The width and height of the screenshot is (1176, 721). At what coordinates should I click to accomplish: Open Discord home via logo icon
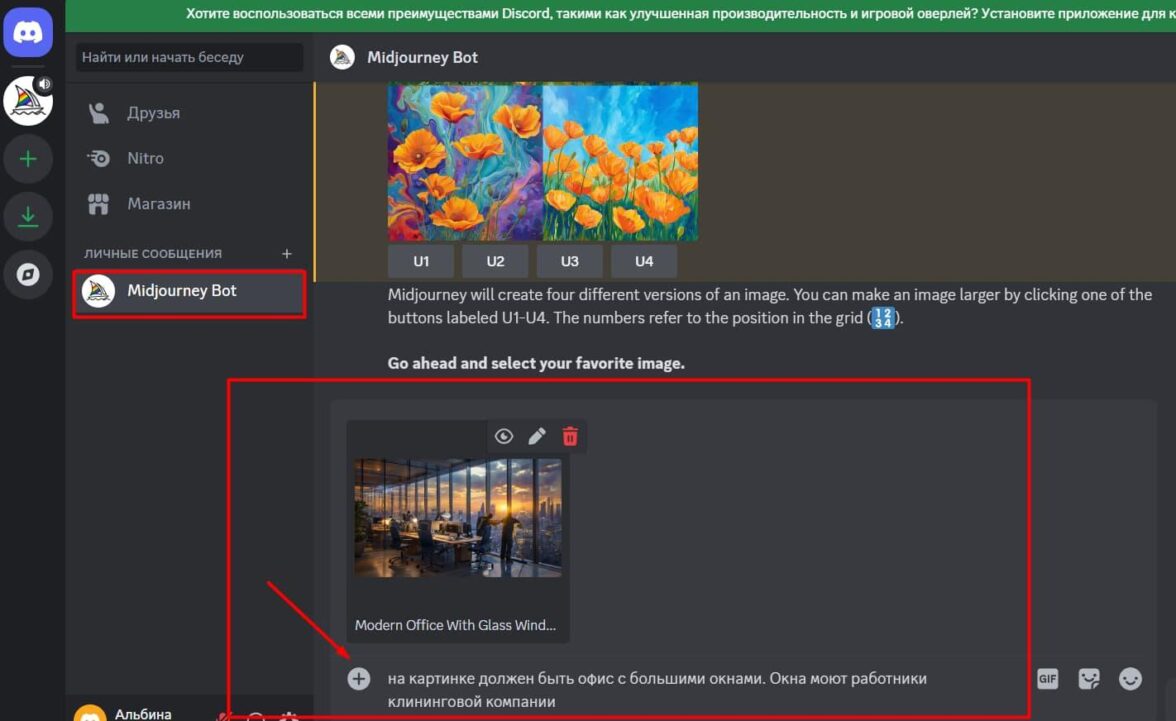point(28,32)
